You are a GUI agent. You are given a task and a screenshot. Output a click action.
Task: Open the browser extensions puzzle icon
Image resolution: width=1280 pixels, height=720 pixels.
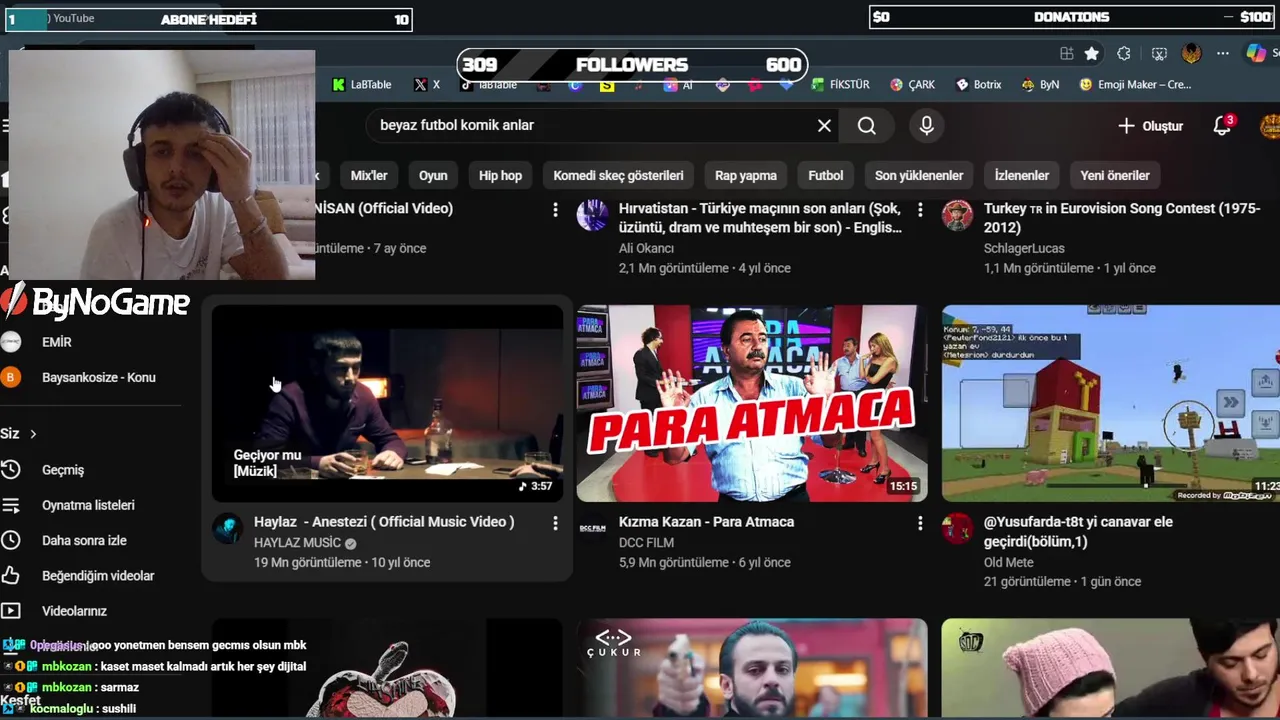tap(1124, 53)
